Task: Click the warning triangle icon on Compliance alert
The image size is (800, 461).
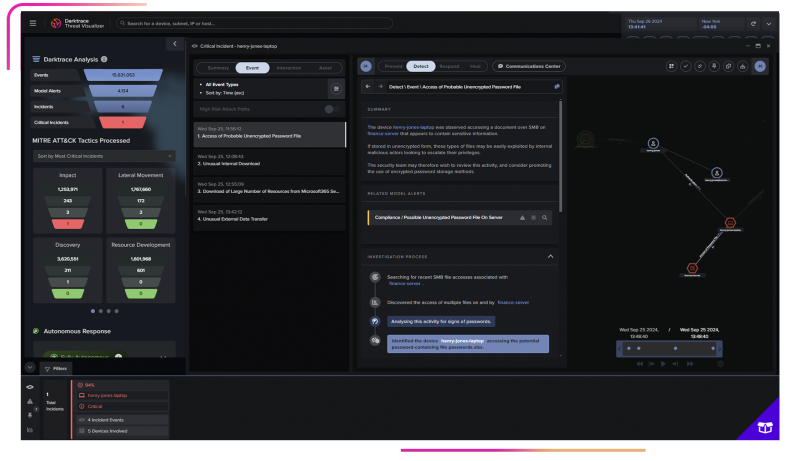Action: click(522, 216)
